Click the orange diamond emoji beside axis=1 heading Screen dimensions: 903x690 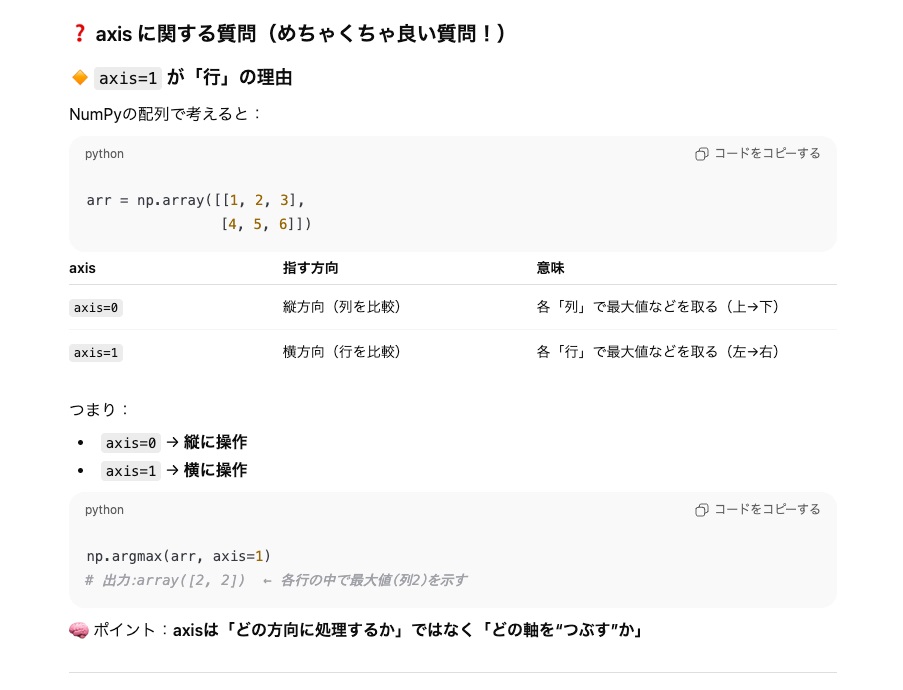point(80,78)
